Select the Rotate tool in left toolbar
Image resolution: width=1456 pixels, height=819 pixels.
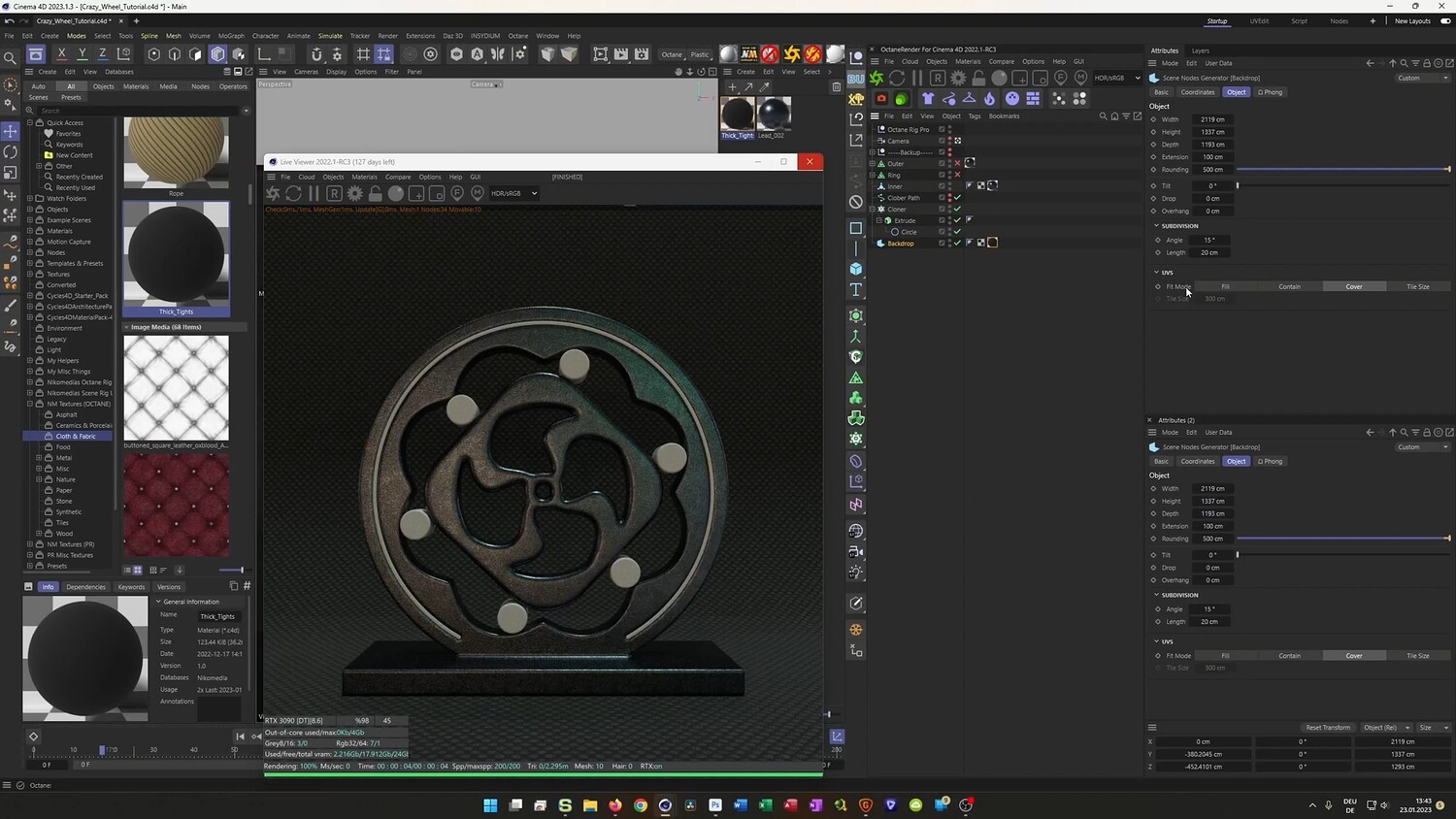click(x=11, y=152)
